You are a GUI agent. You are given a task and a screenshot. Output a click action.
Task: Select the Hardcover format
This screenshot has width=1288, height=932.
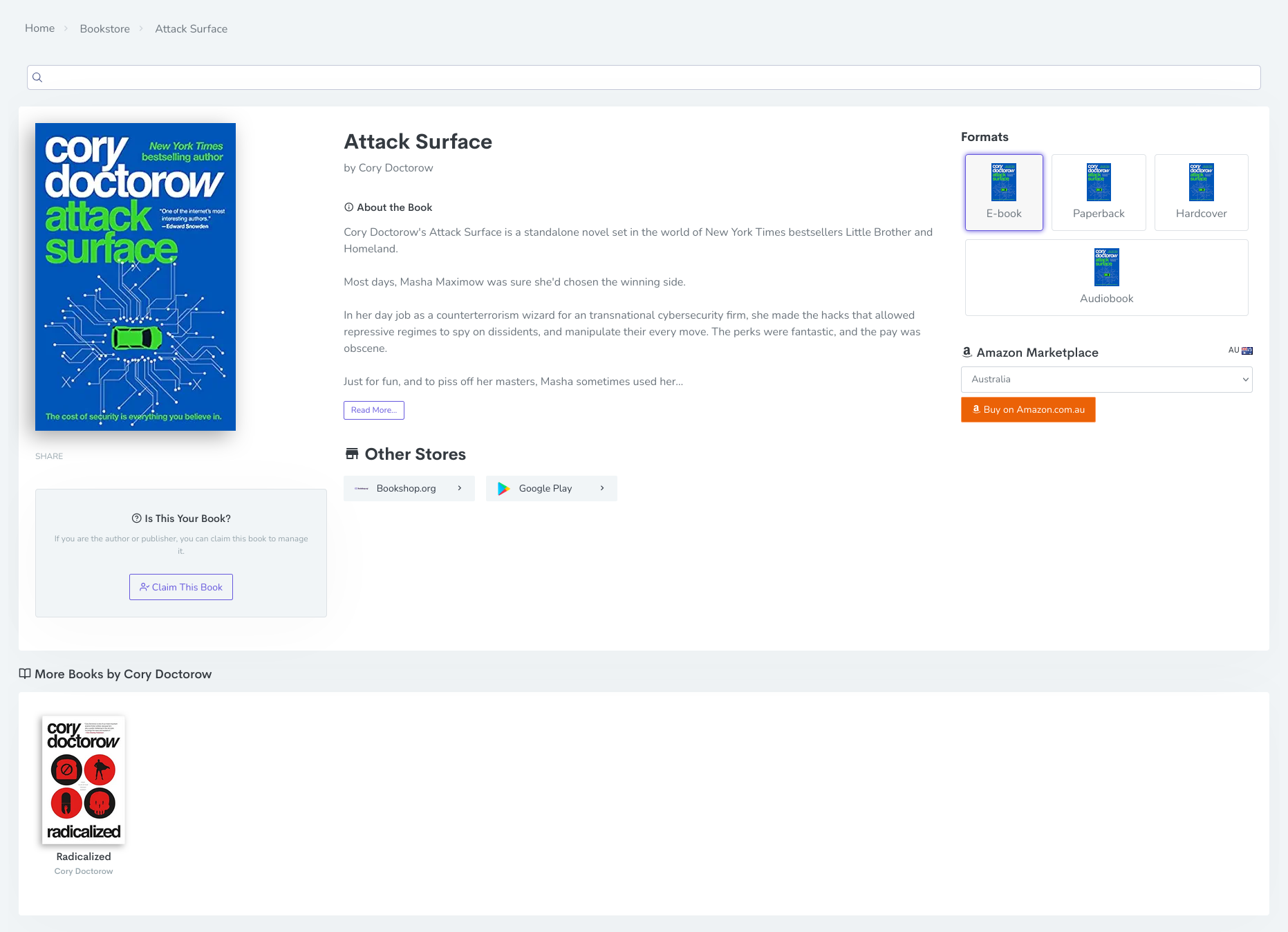click(x=1201, y=192)
